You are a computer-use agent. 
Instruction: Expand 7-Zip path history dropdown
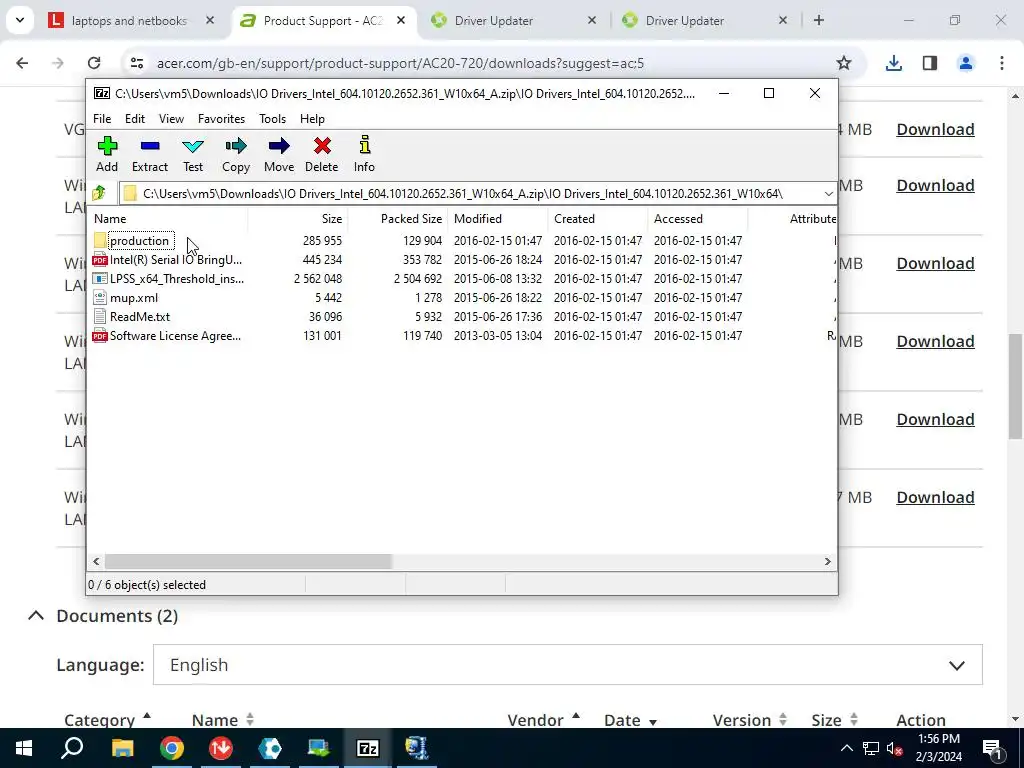tap(828, 193)
